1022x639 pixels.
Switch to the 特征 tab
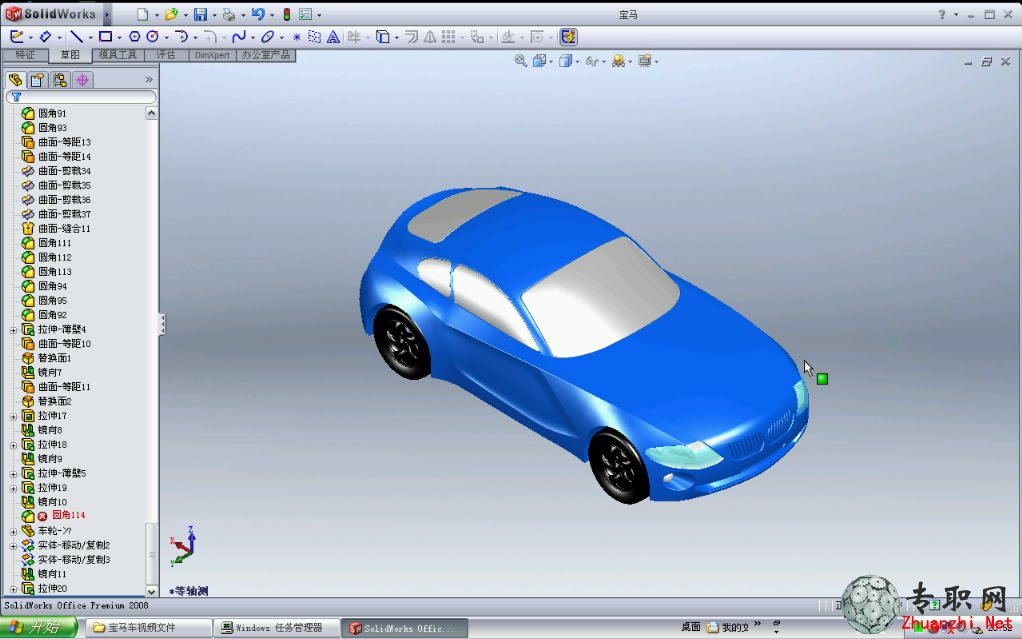click(x=25, y=55)
